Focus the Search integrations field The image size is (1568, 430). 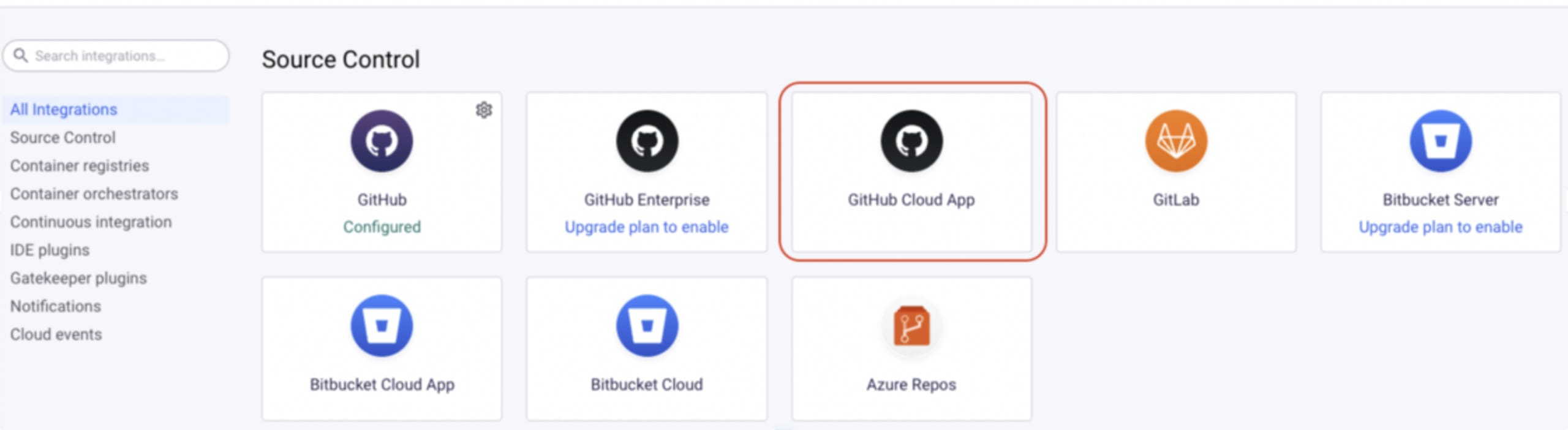pos(116,56)
